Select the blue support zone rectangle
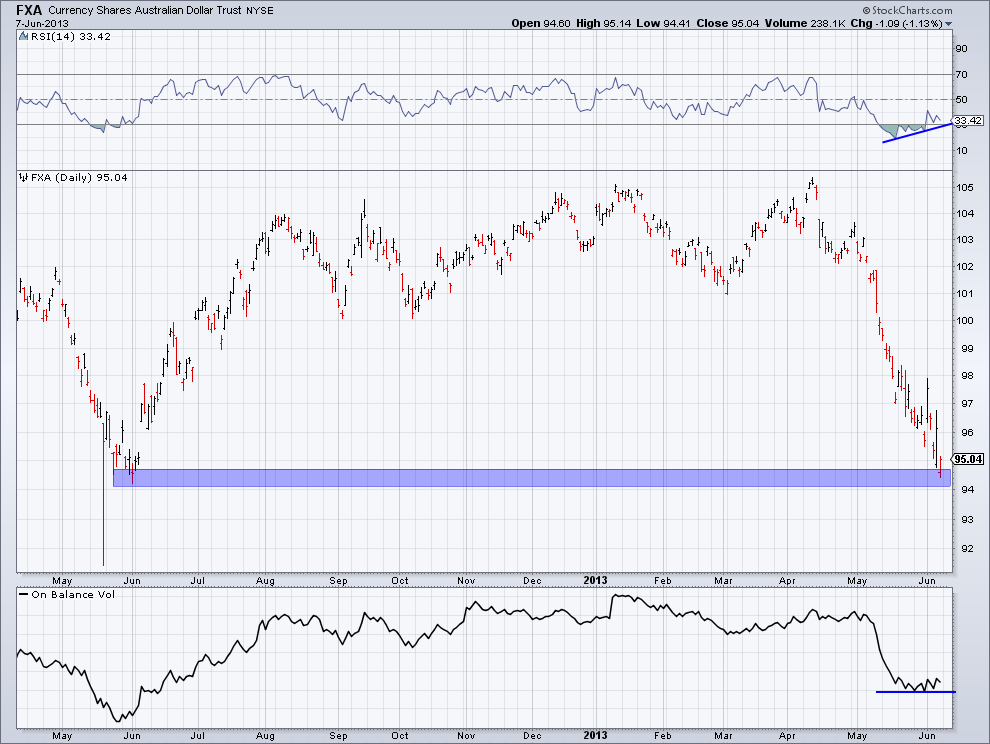Image resolution: width=990 pixels, height=744 pixels. (530, 478)
